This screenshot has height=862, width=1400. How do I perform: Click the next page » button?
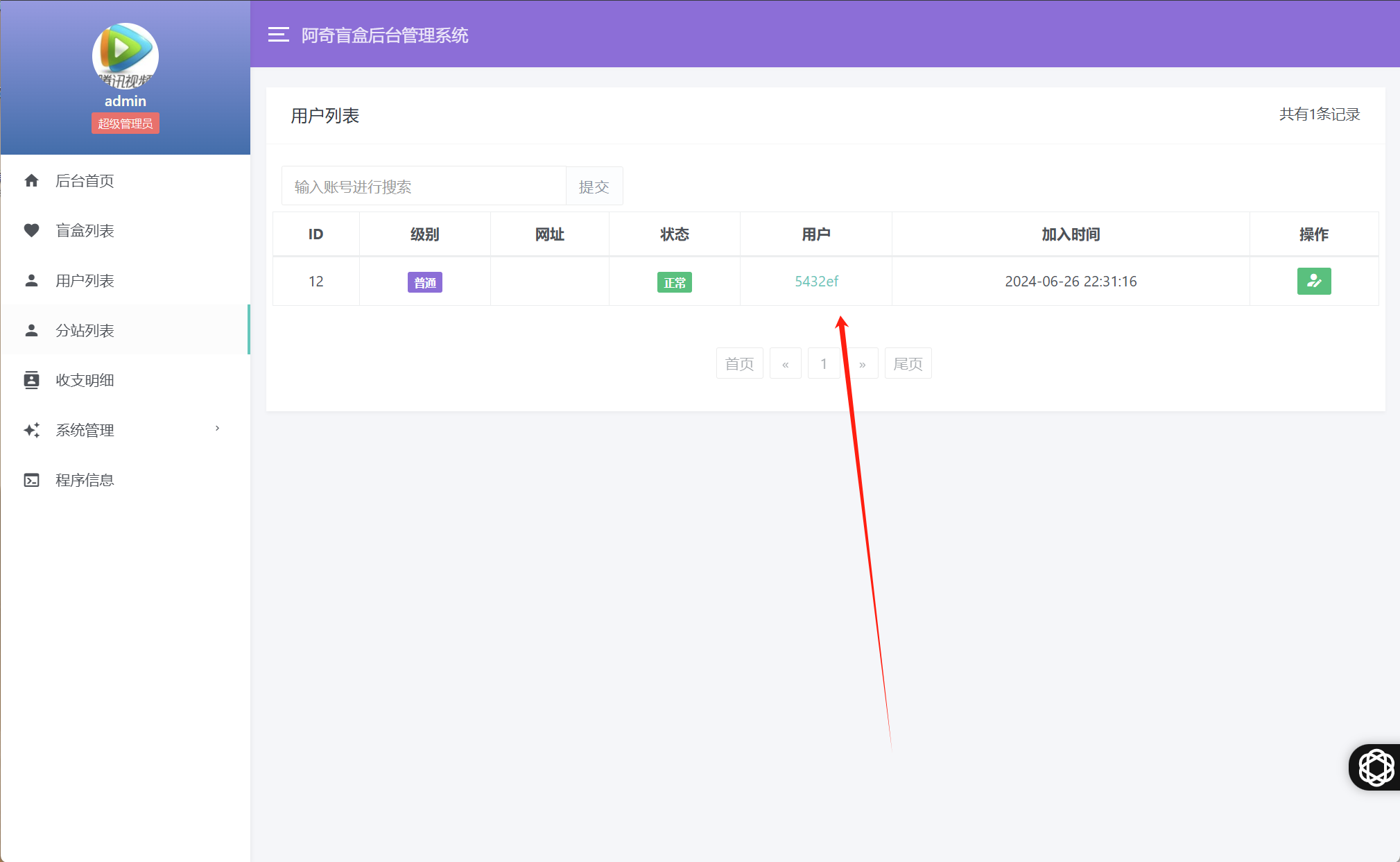click(862, 363)
